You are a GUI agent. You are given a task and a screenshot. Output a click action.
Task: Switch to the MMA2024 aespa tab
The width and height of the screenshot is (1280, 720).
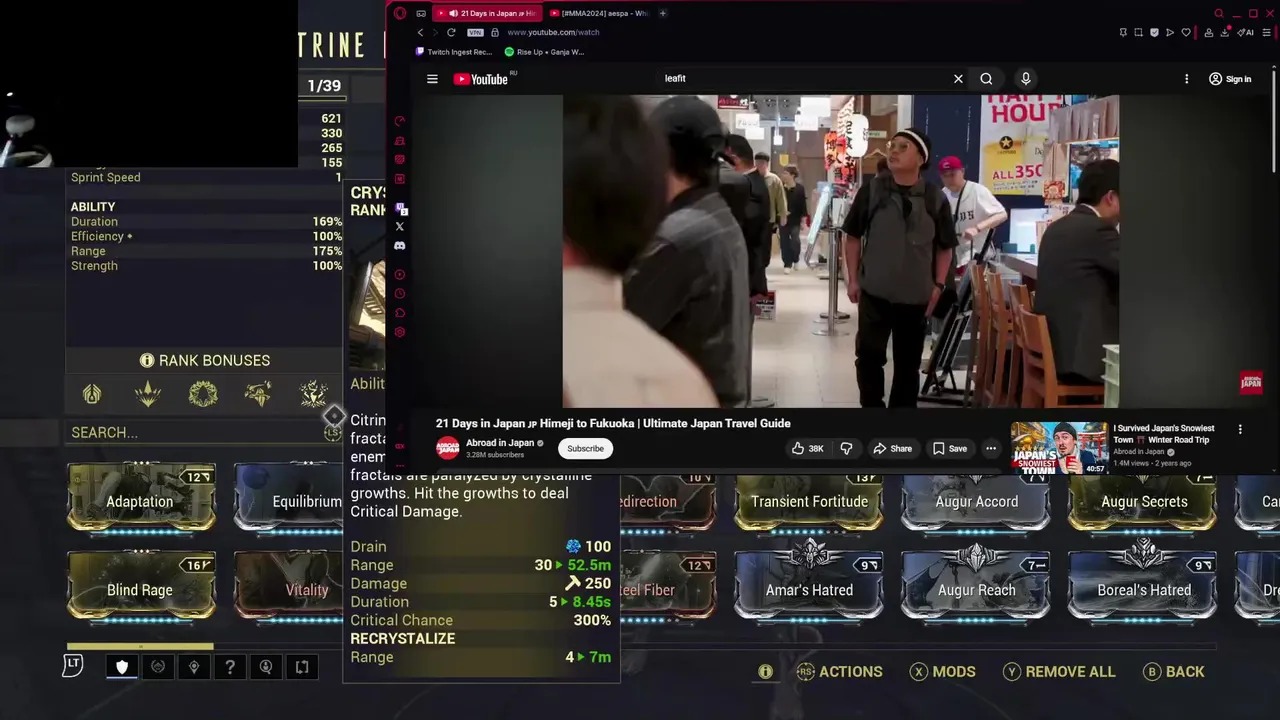click(x=599, y=13)
